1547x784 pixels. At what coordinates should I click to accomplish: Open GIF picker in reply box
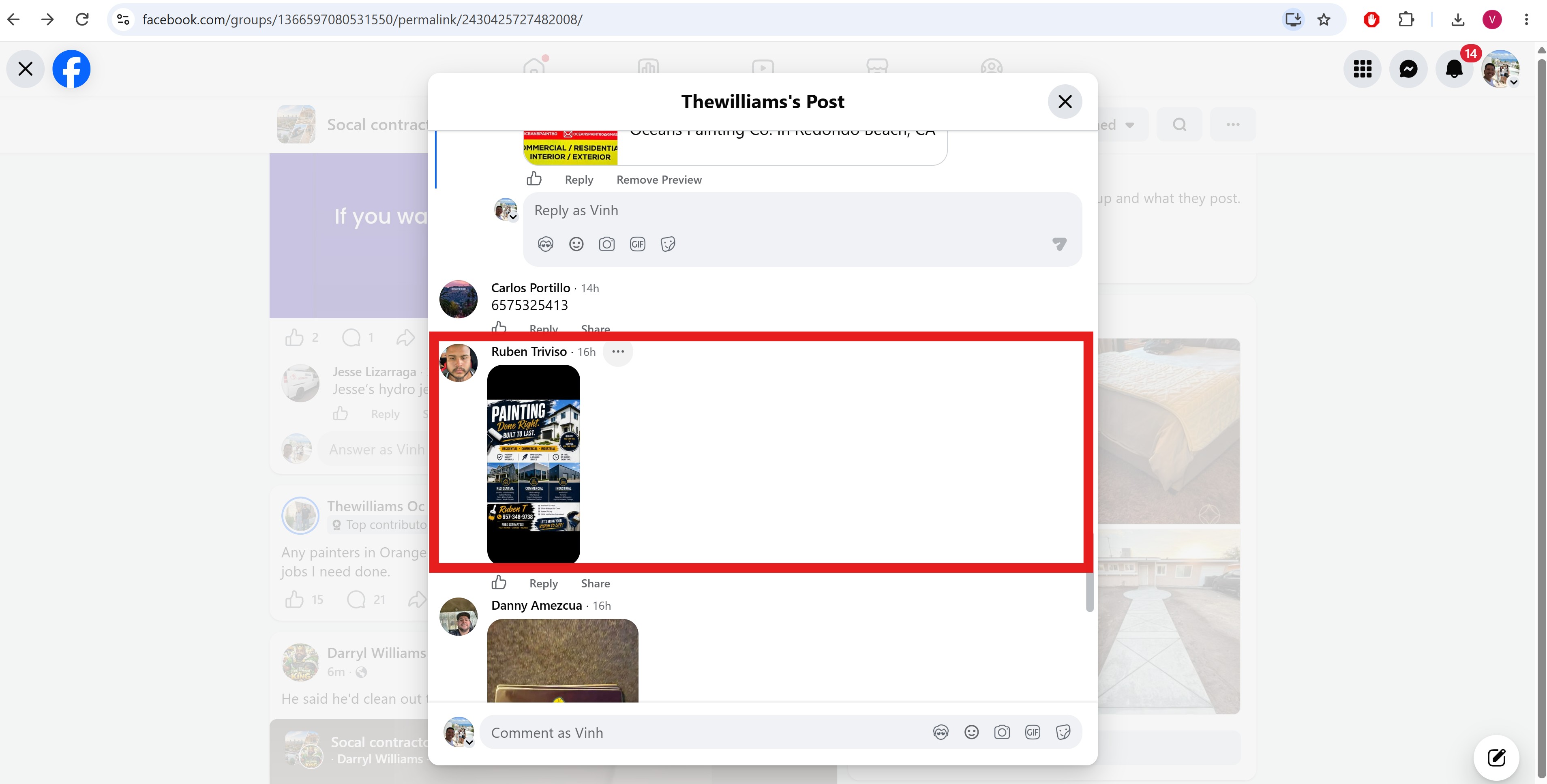637,244
